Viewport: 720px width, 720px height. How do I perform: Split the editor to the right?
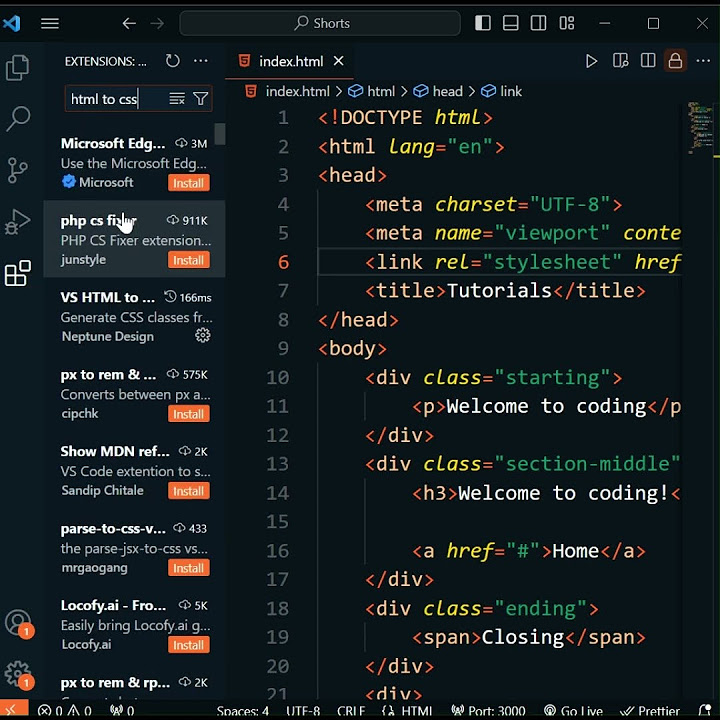pyautogui.click(x=648, y=61)
